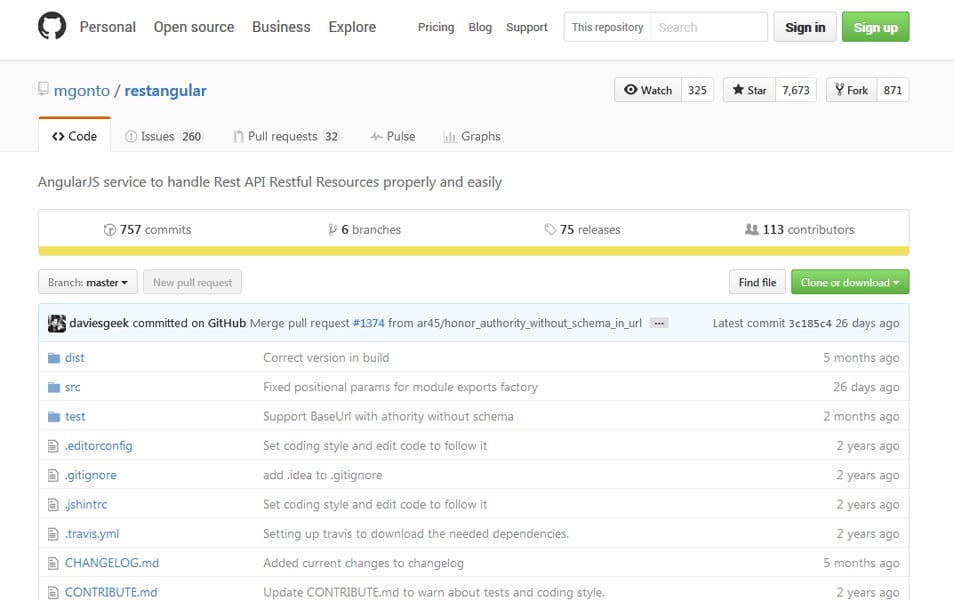Focus the repository Search field
The height and width of the screenshot is (600, 954).
click(x=709, y=27)
